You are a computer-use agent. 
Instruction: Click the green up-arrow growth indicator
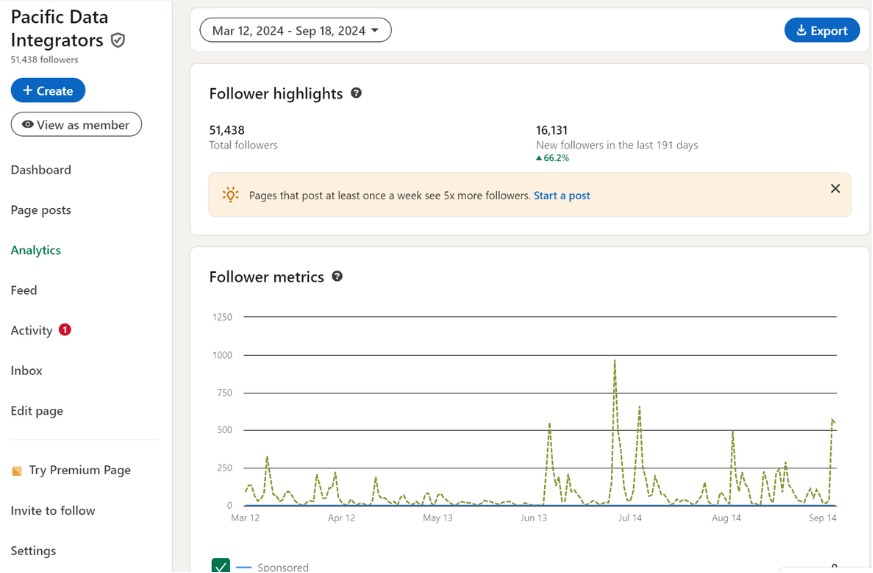coord(539,158)
